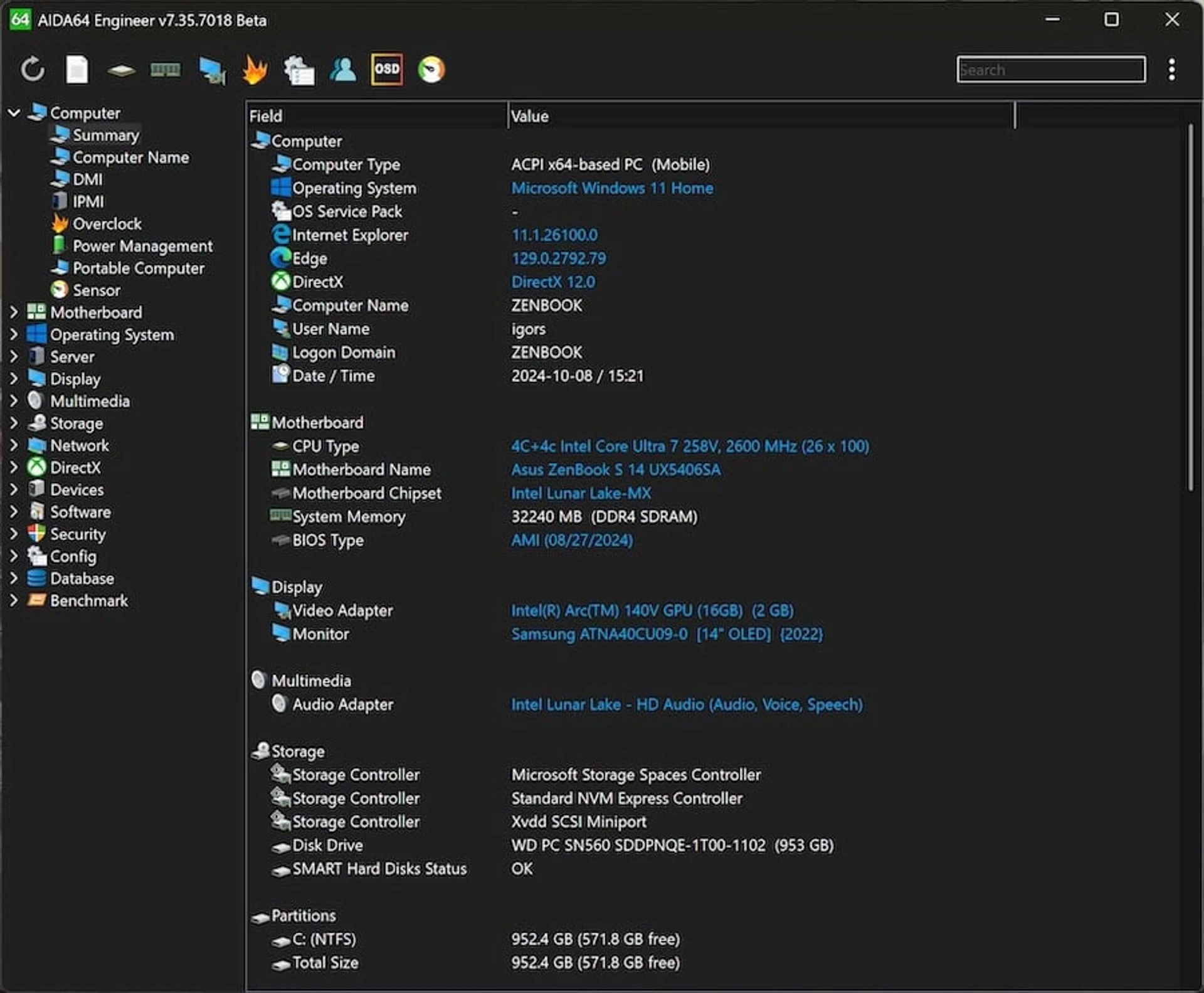Open the Intel Lunar Lake-MX chipset link
This screenshot has height=993, width=1204.
pyautogui.click(x=581, y=493)
